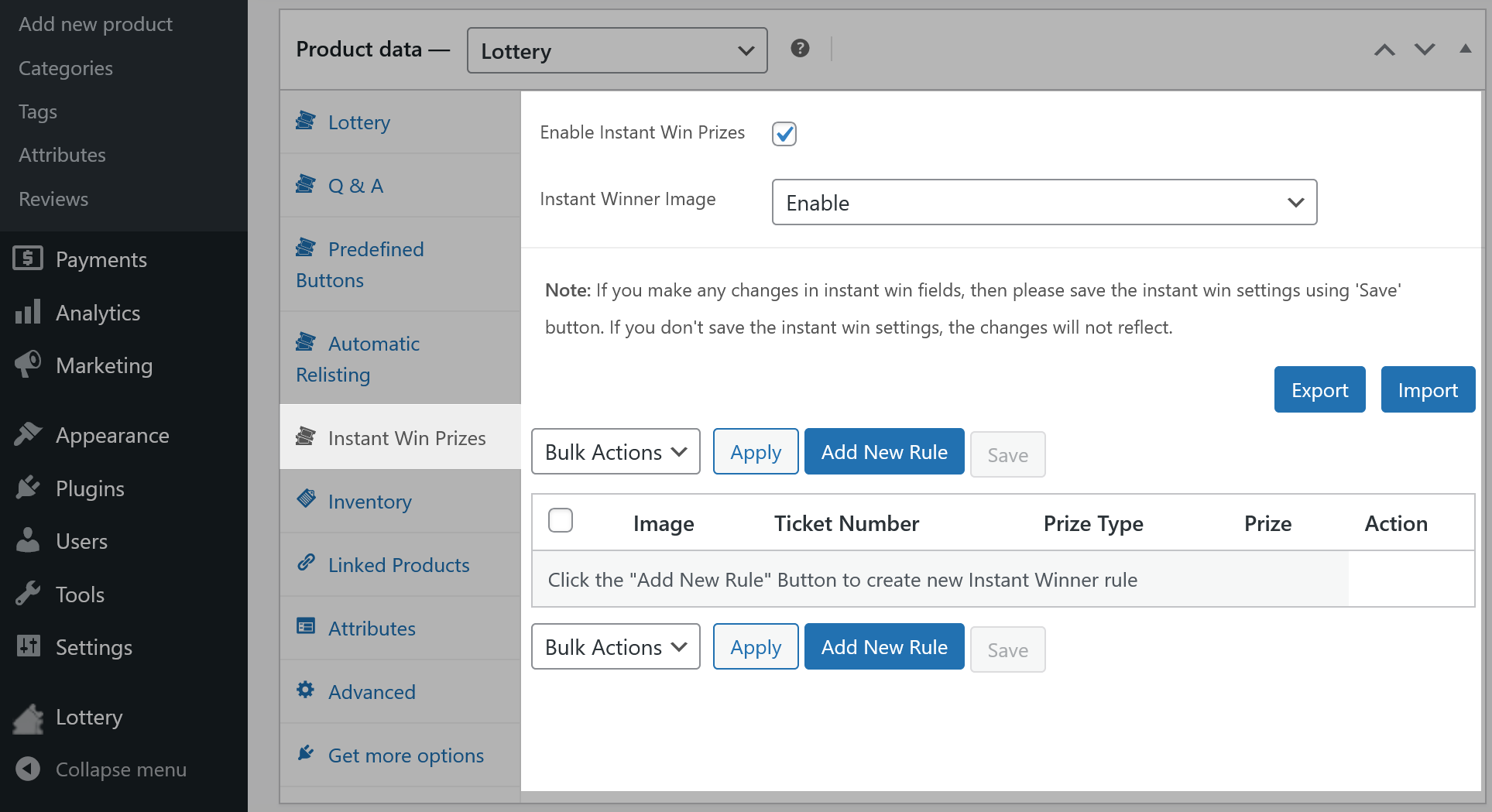Click the Tools wrench icon
The height and width of the screenshot is (812, 1492).
pyautogui.click(x=28, y=594)
